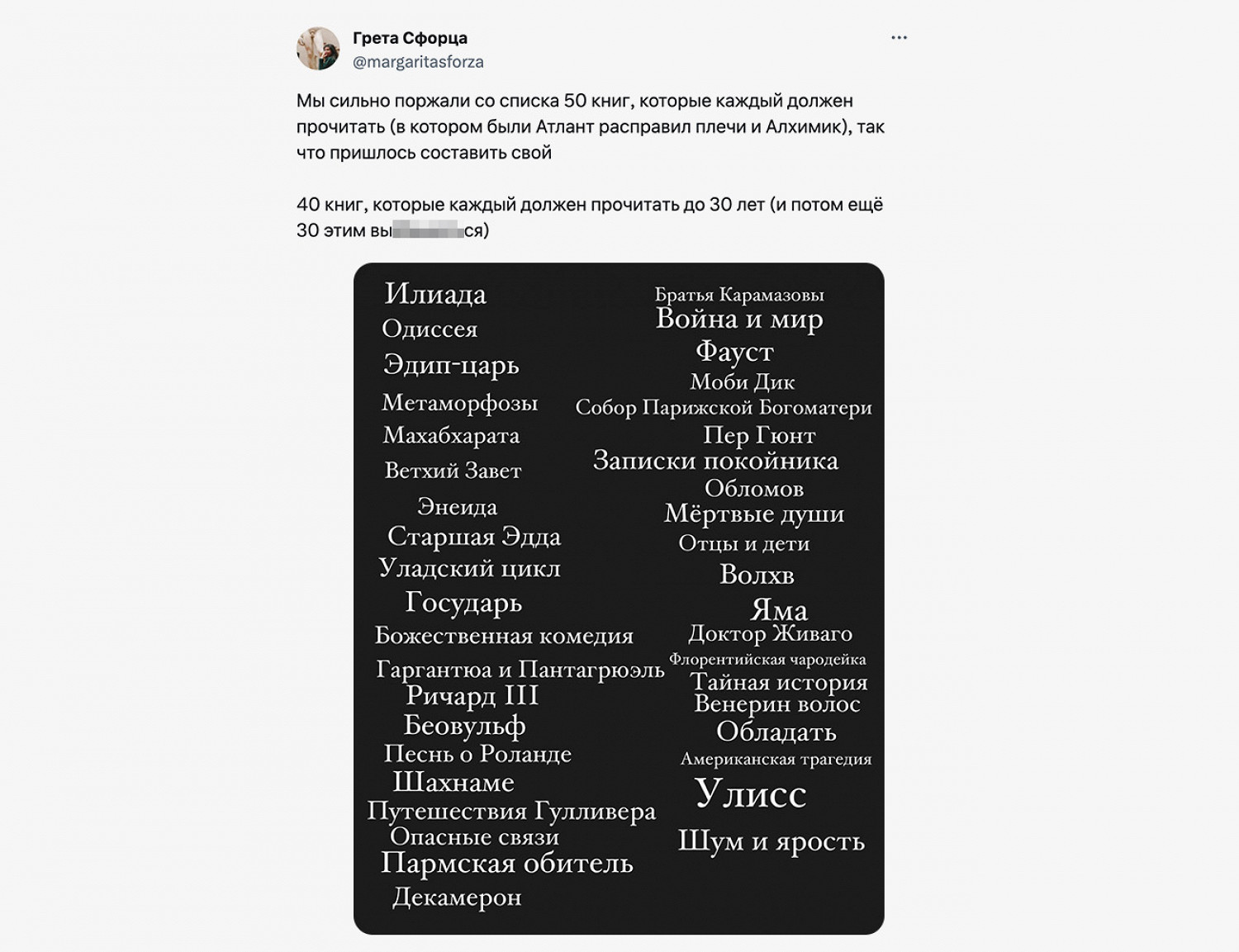Open the Грета Сфорца display name link

tap(410, 38)
